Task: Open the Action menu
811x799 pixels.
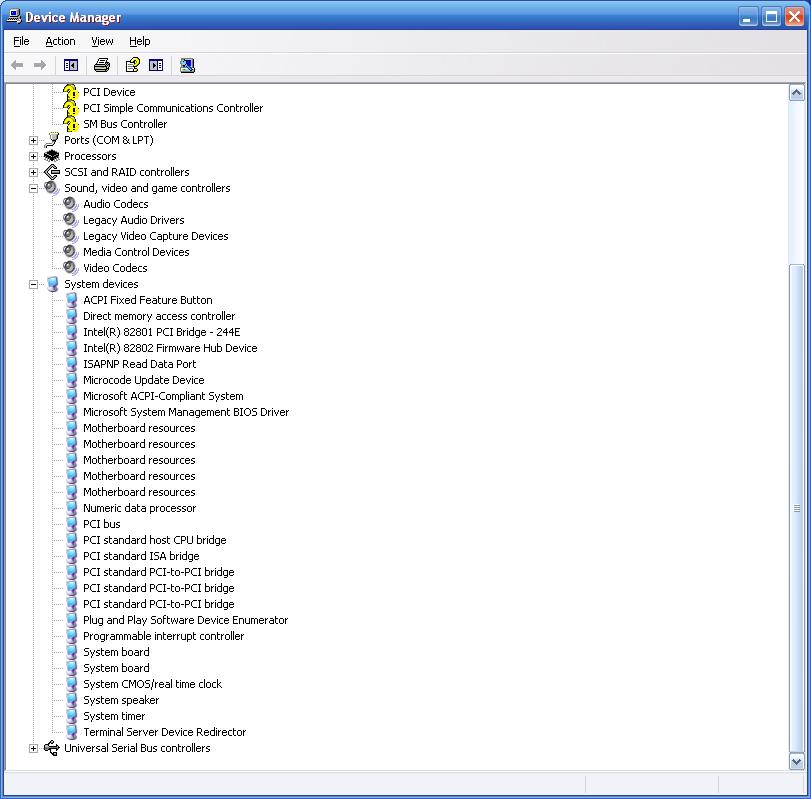Action: [x=60, y=41]
